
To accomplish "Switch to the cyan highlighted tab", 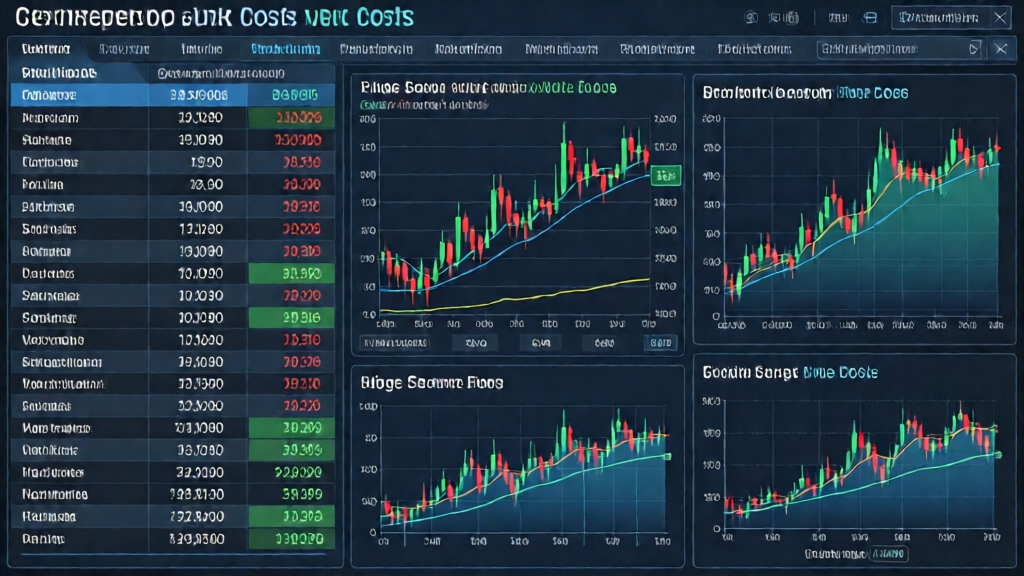I will tap(285, 49).
